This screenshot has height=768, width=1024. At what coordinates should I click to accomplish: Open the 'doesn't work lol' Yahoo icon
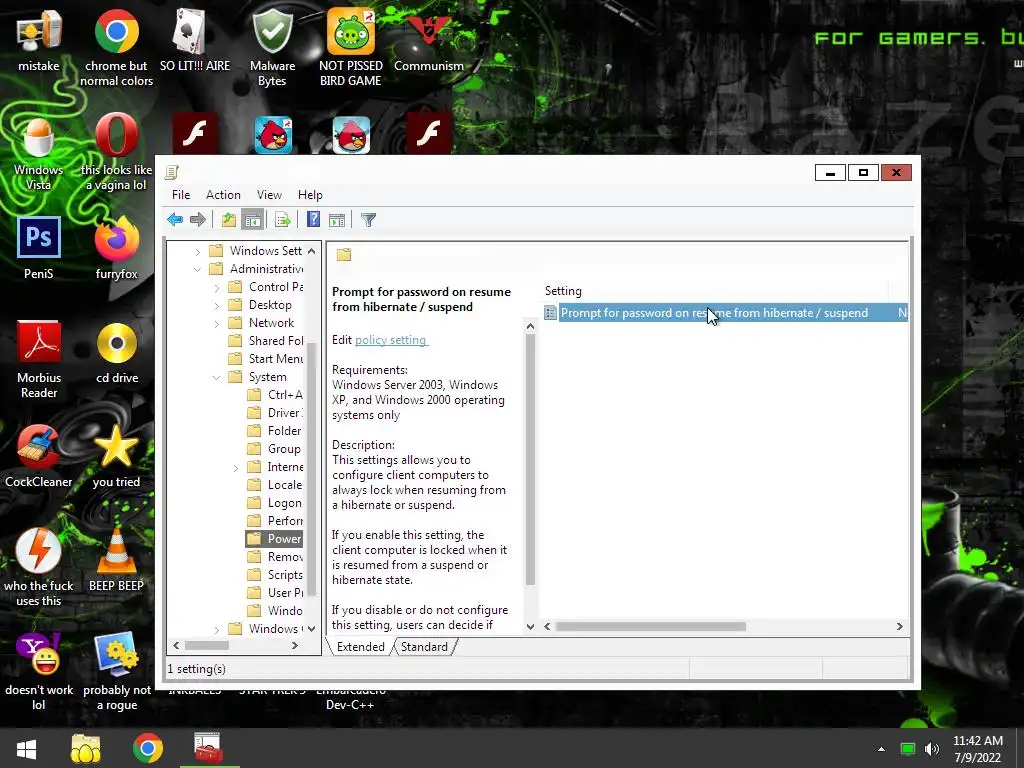tap(39, 671)
